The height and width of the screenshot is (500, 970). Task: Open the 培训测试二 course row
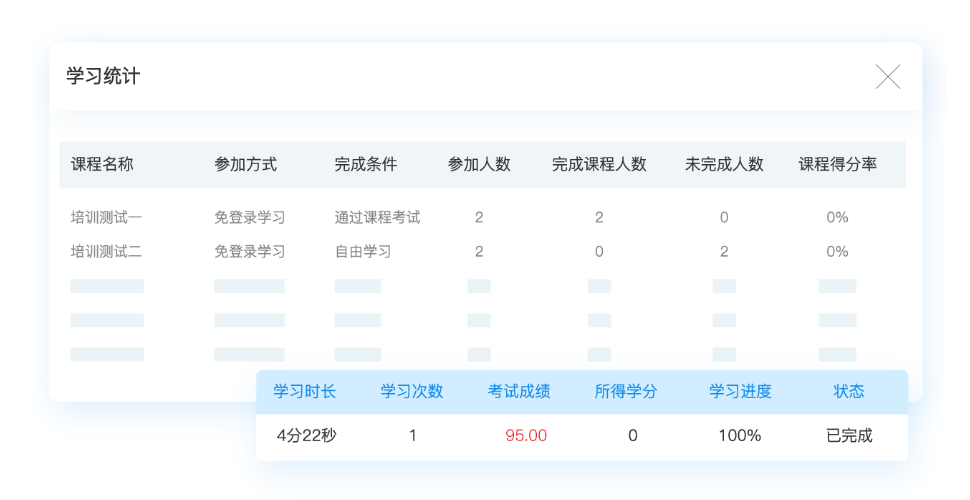point(106,251)
